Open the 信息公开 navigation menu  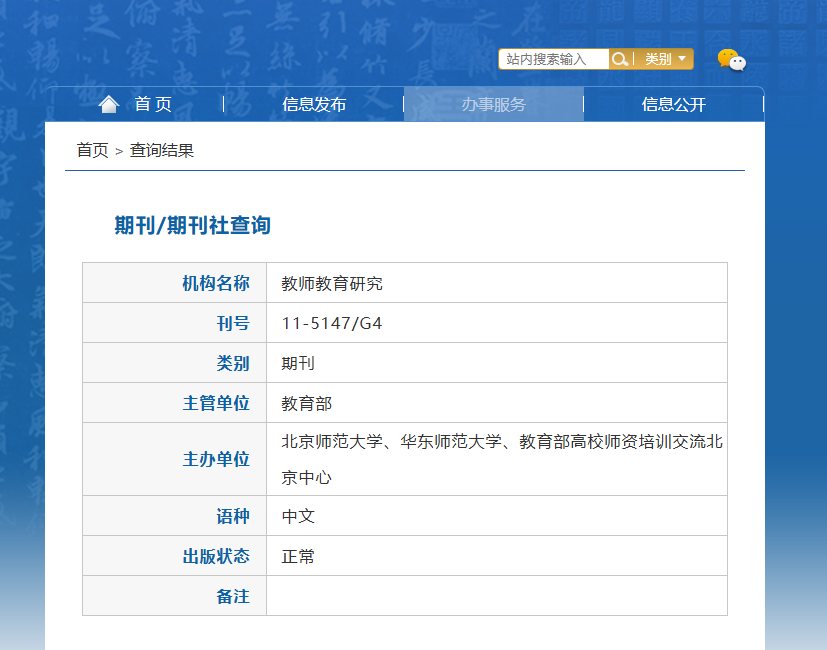click(674, 104)
